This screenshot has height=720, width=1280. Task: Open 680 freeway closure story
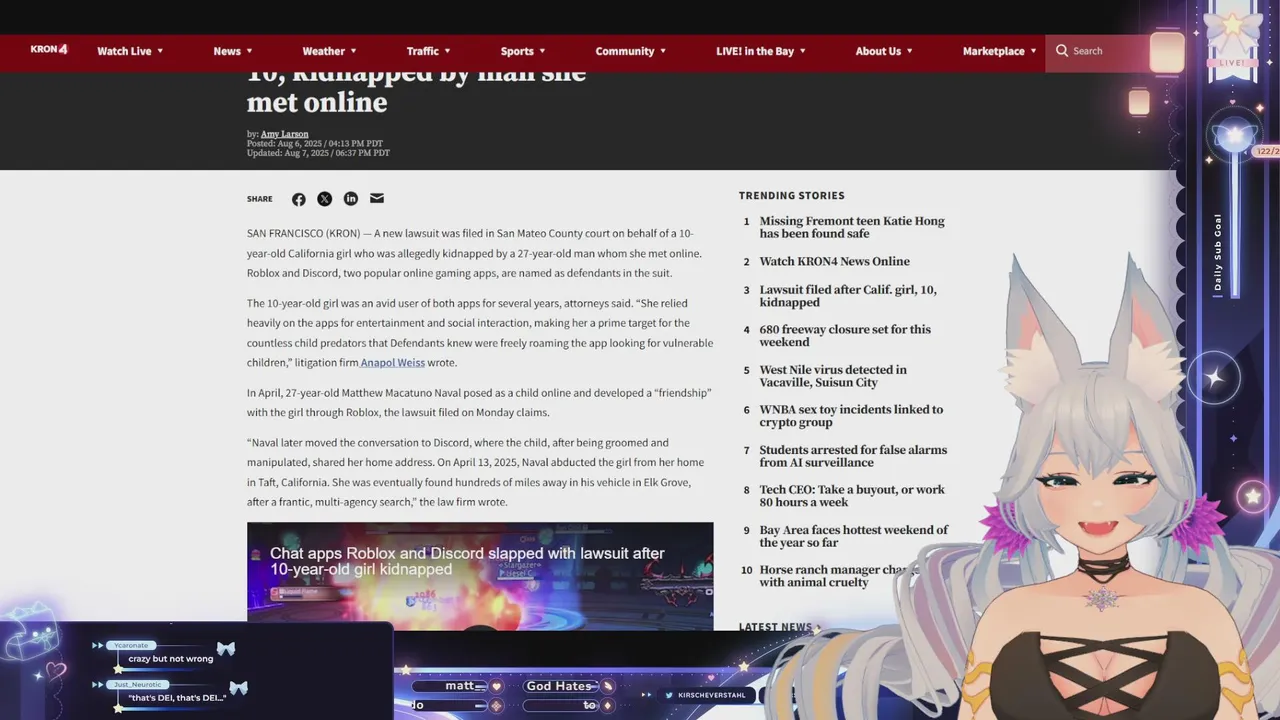[x=844, y=336]
